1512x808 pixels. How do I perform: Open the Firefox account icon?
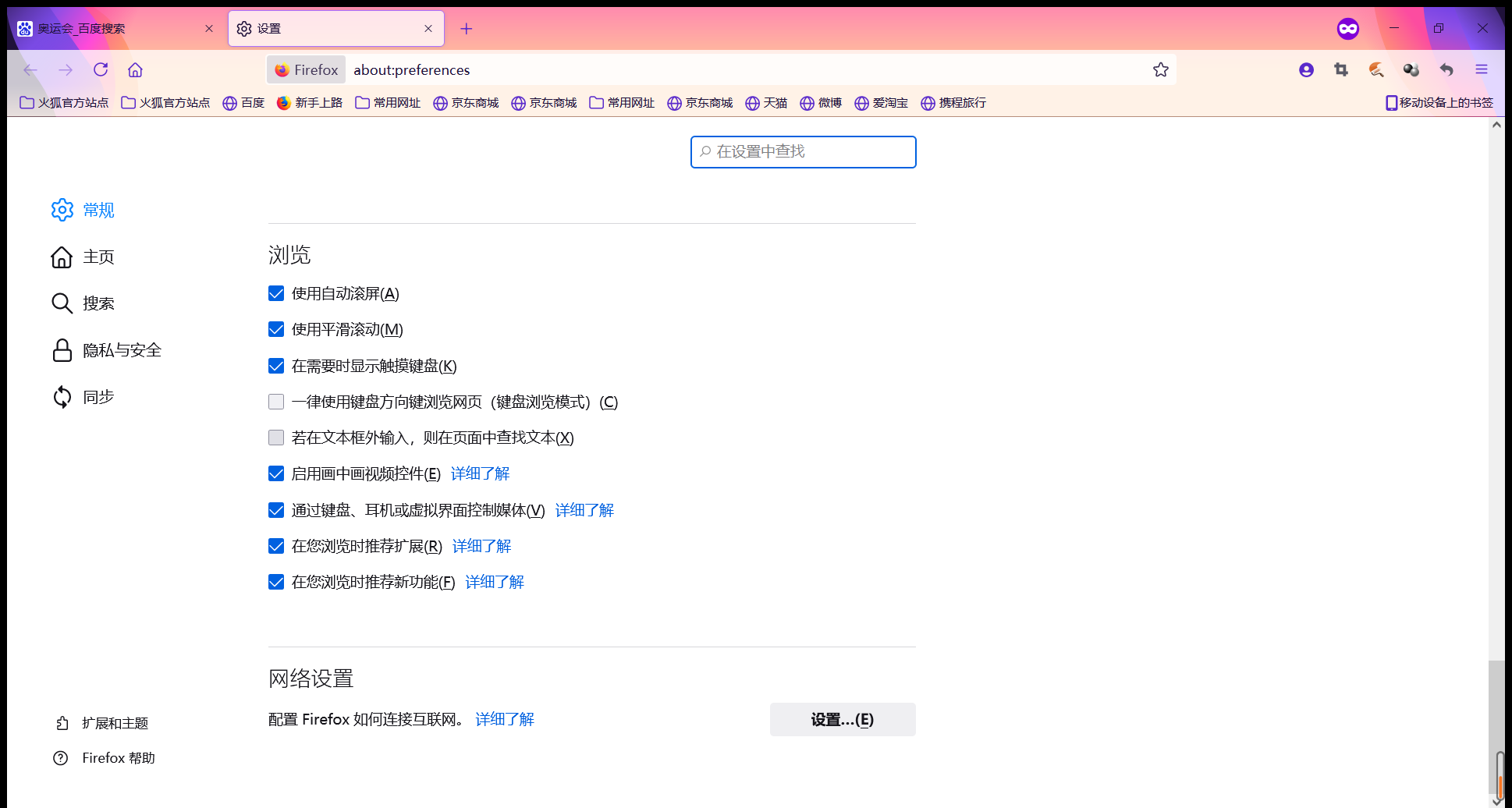(1306, 69)
